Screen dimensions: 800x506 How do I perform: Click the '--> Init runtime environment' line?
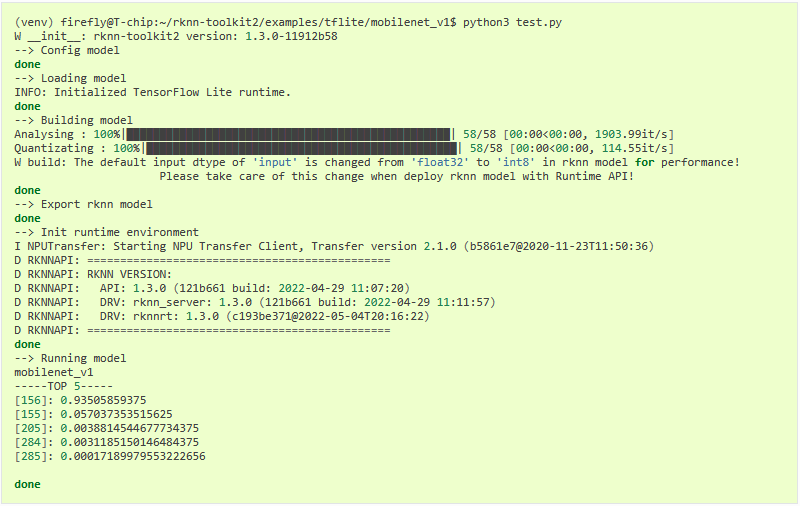click(x=107, y=233)
